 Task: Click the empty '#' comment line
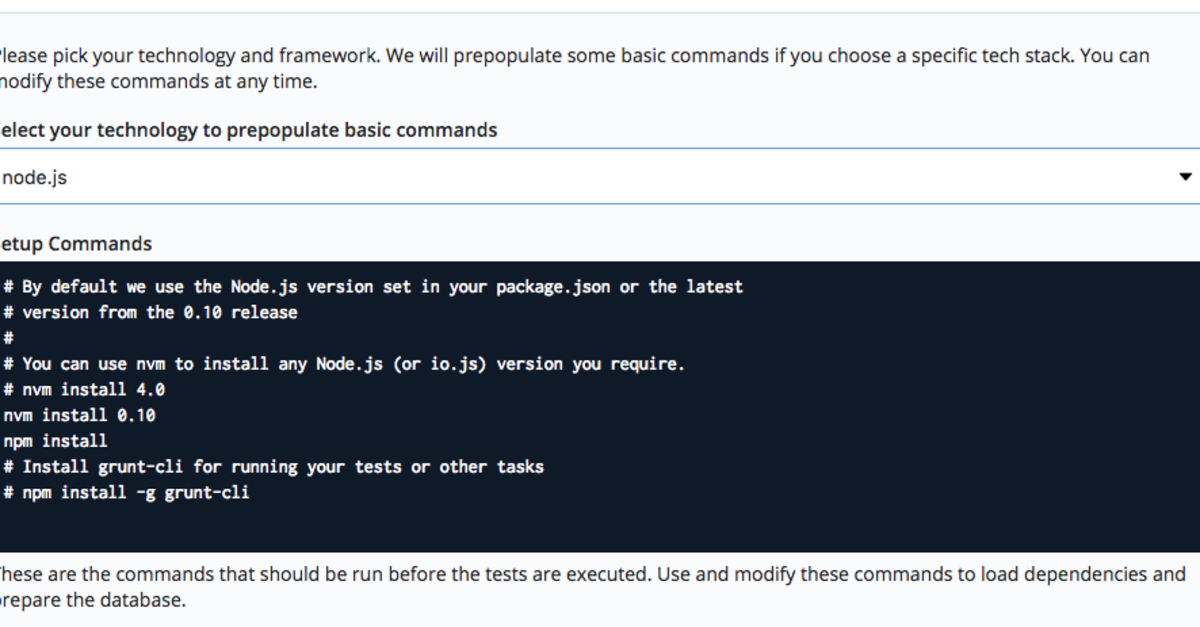(10, 338)
